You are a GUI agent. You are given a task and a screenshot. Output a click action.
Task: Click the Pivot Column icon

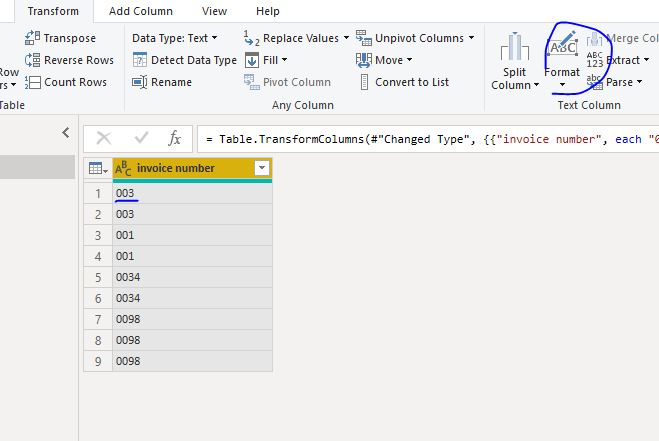click(252, 82)
